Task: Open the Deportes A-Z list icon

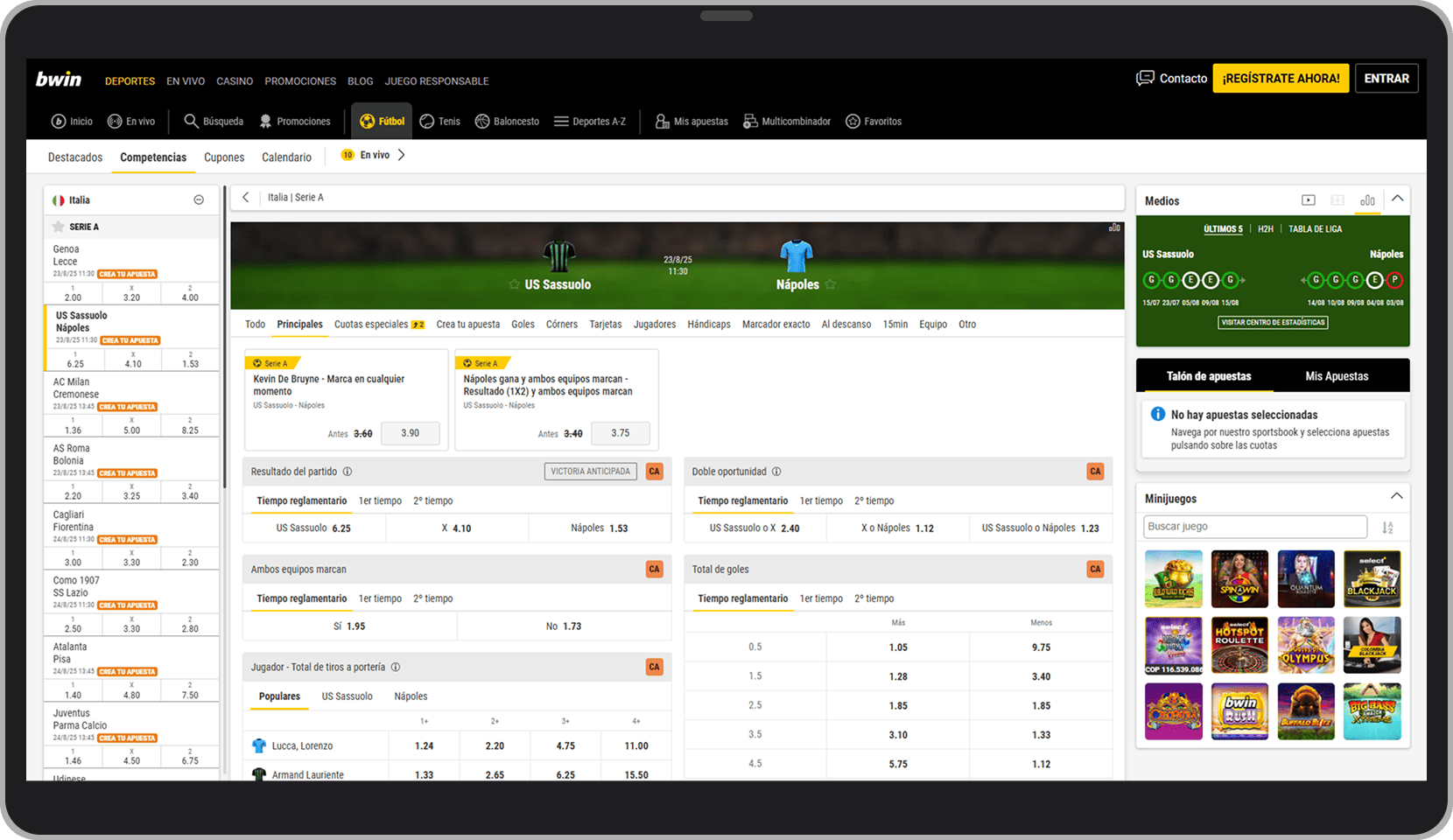Action: [561, 122]
